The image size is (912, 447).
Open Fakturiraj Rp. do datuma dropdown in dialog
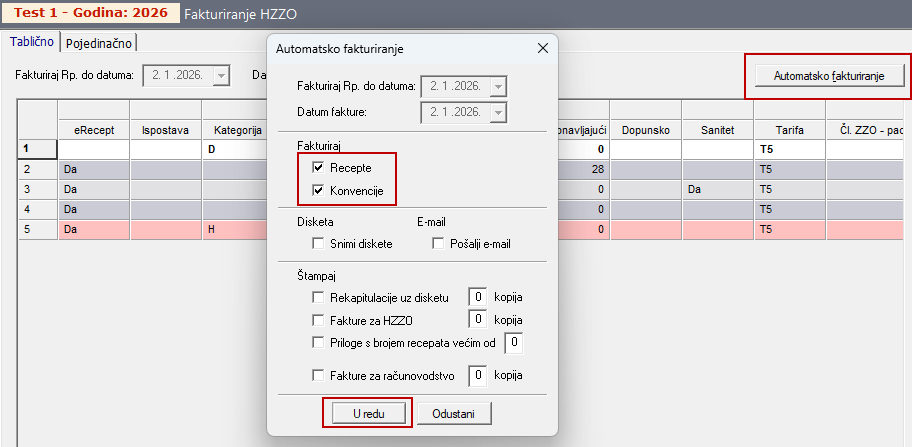tap(499, 86)
